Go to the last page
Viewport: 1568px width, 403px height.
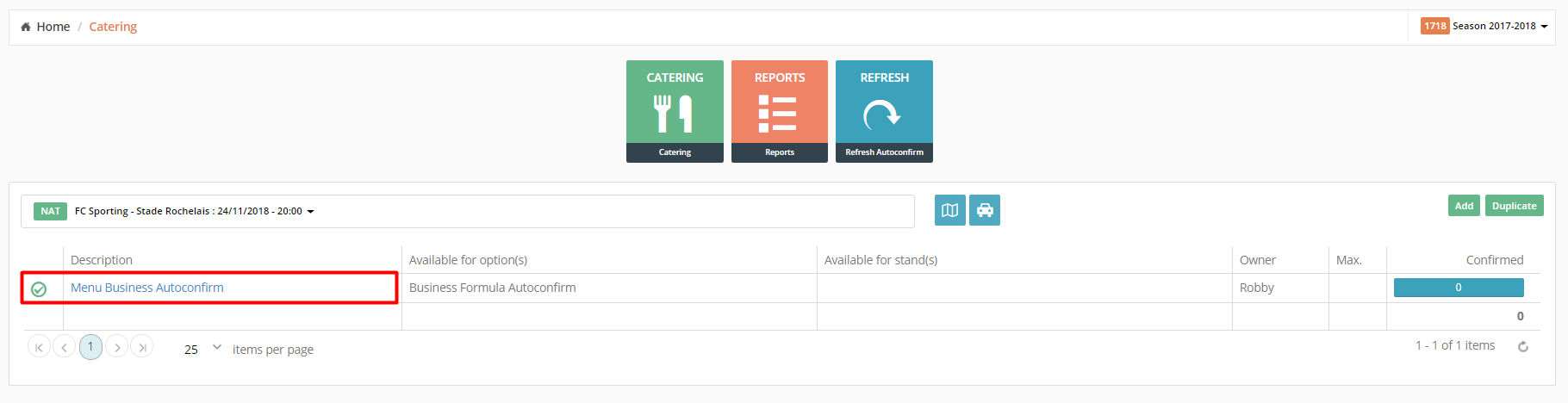point(142,347)
